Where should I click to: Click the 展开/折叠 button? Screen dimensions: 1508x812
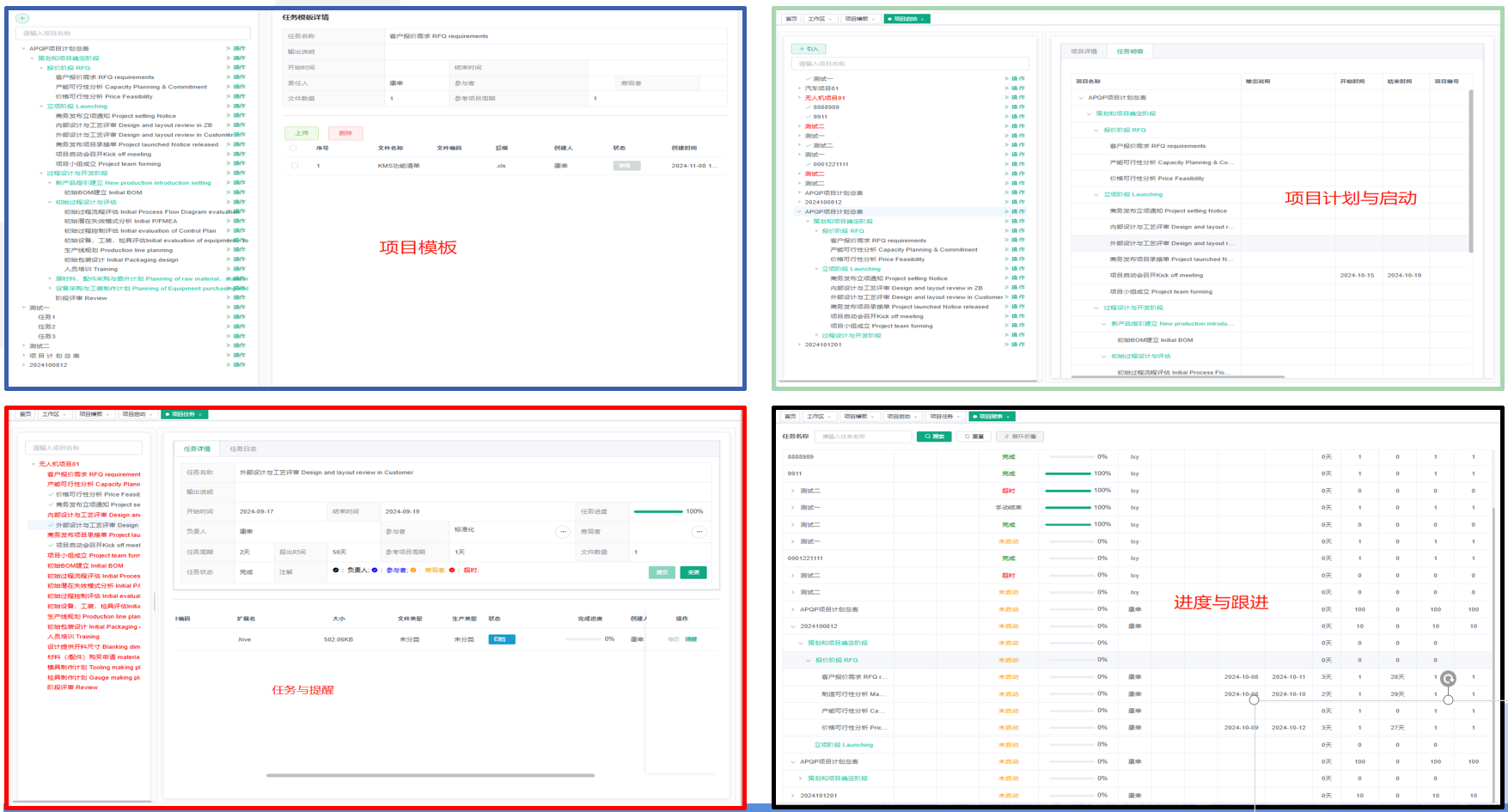pos(1020,437)
